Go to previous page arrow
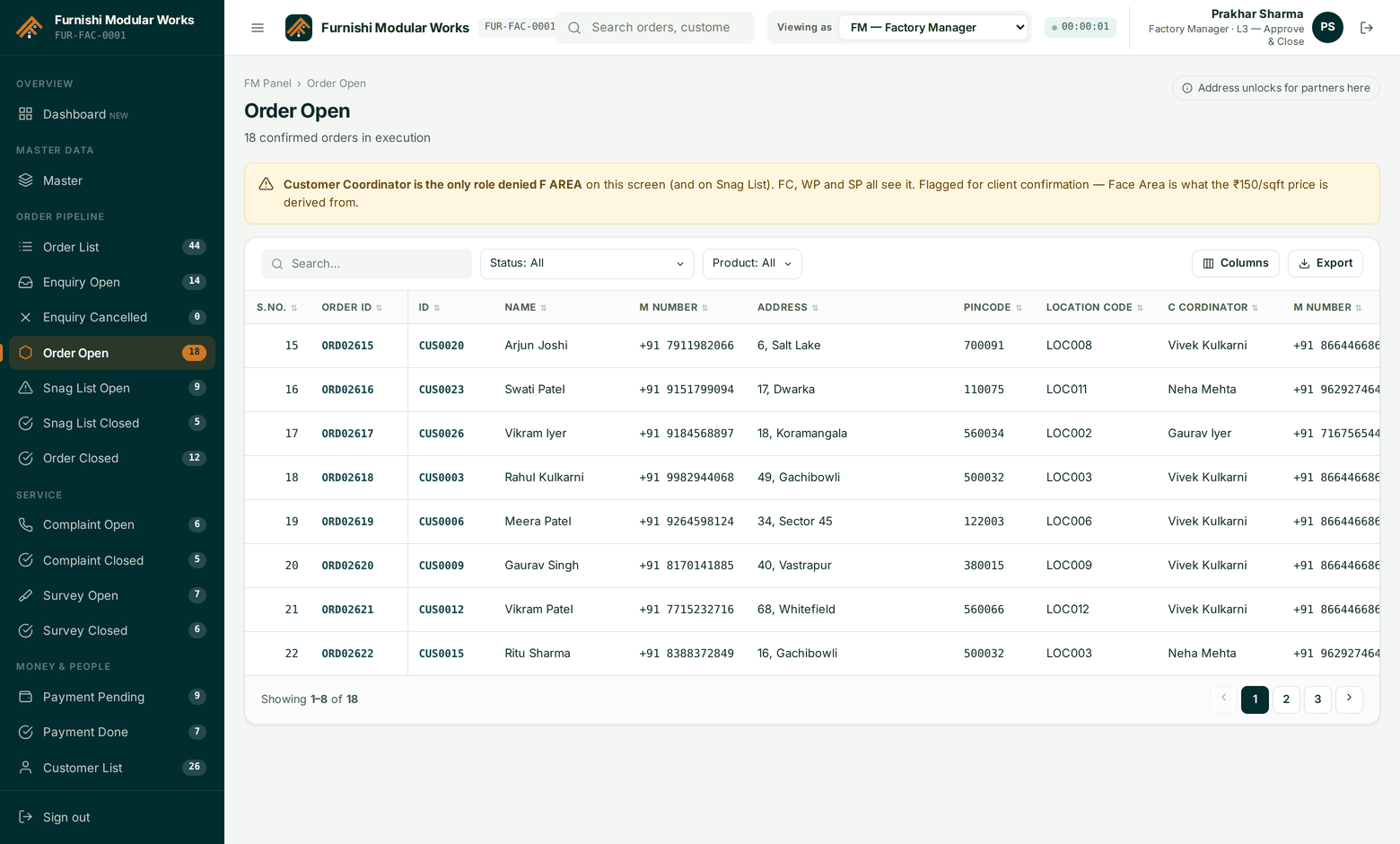Screen dimensions: 1400x844 (1223, 699)
